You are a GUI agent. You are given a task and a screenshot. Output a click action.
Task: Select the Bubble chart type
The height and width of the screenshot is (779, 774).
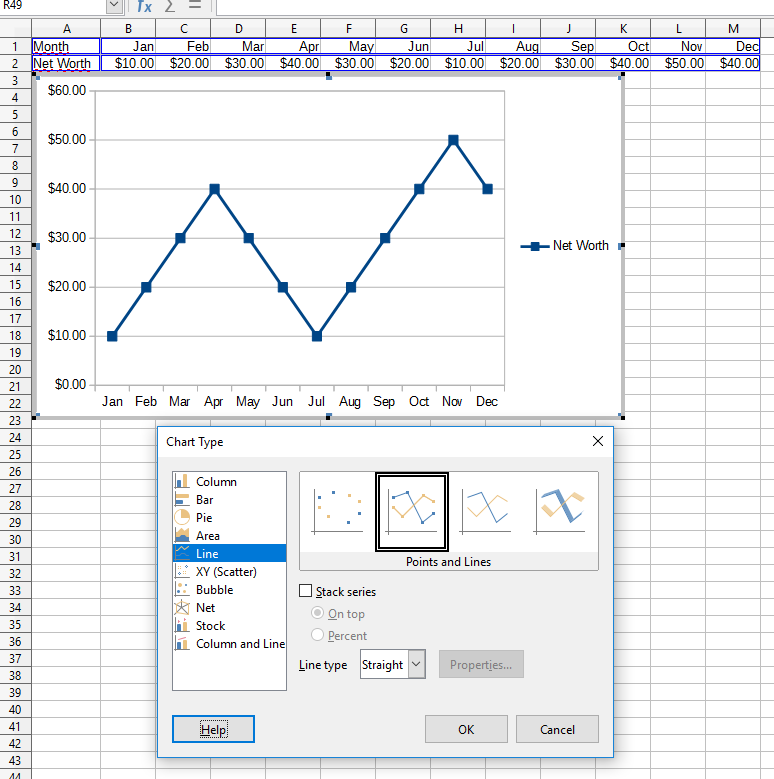tap(214, 590)
